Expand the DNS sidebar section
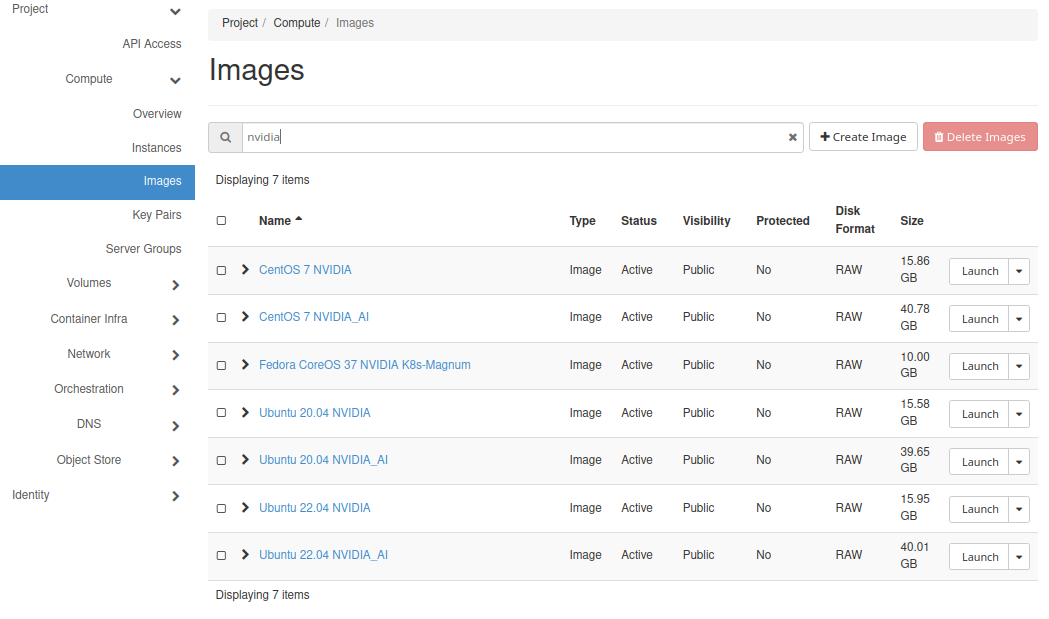Viewport: 1049px width, 619px height. tap(176, 426)
